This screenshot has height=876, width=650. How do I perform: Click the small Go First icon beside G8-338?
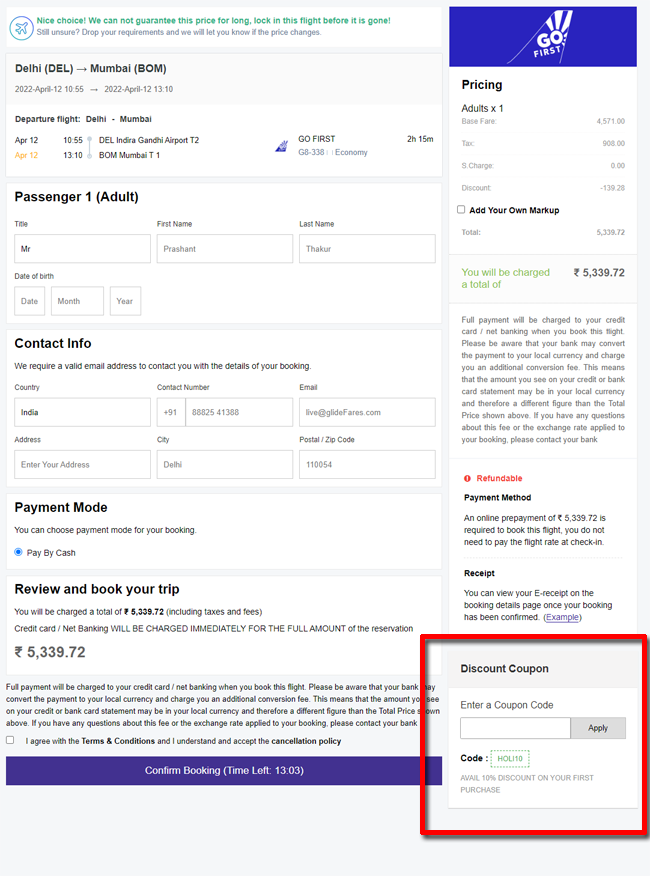click(x=281, y=146)
